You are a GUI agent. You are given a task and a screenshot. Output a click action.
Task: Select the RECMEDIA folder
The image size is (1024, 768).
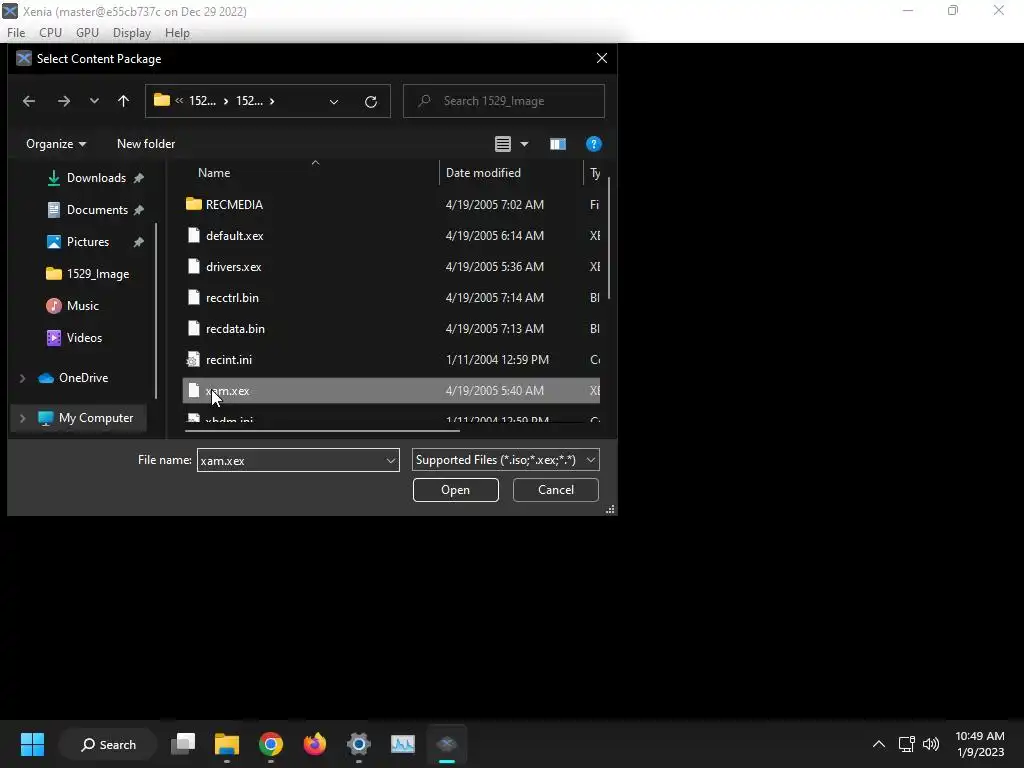[234, 204]
